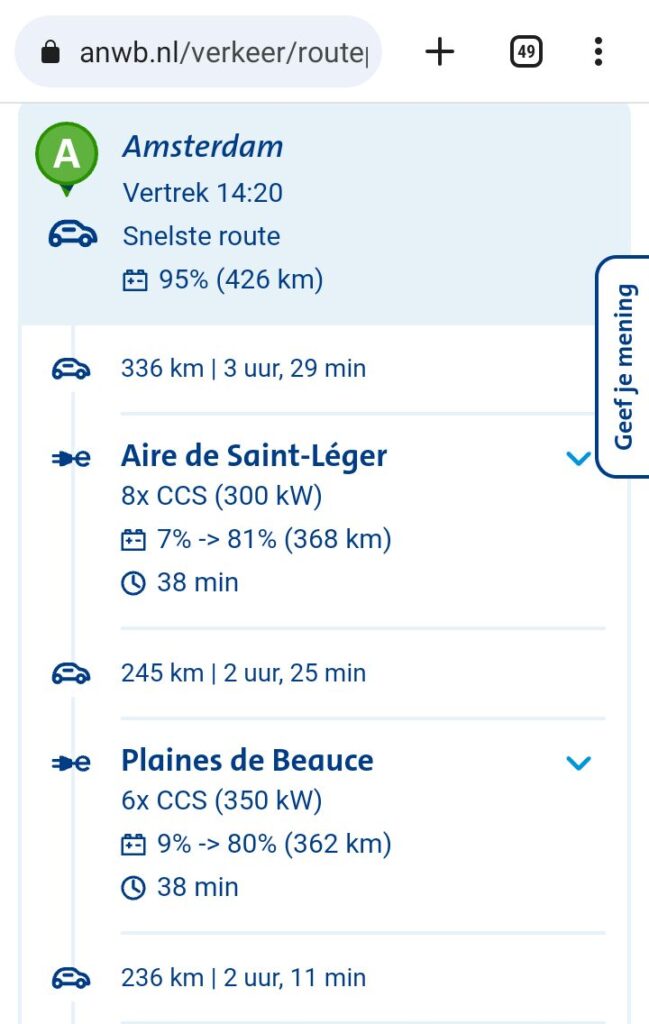649x1024 pixels.
Task: Expand Plaines de Beauce charging details
Action: click(578, 764)
